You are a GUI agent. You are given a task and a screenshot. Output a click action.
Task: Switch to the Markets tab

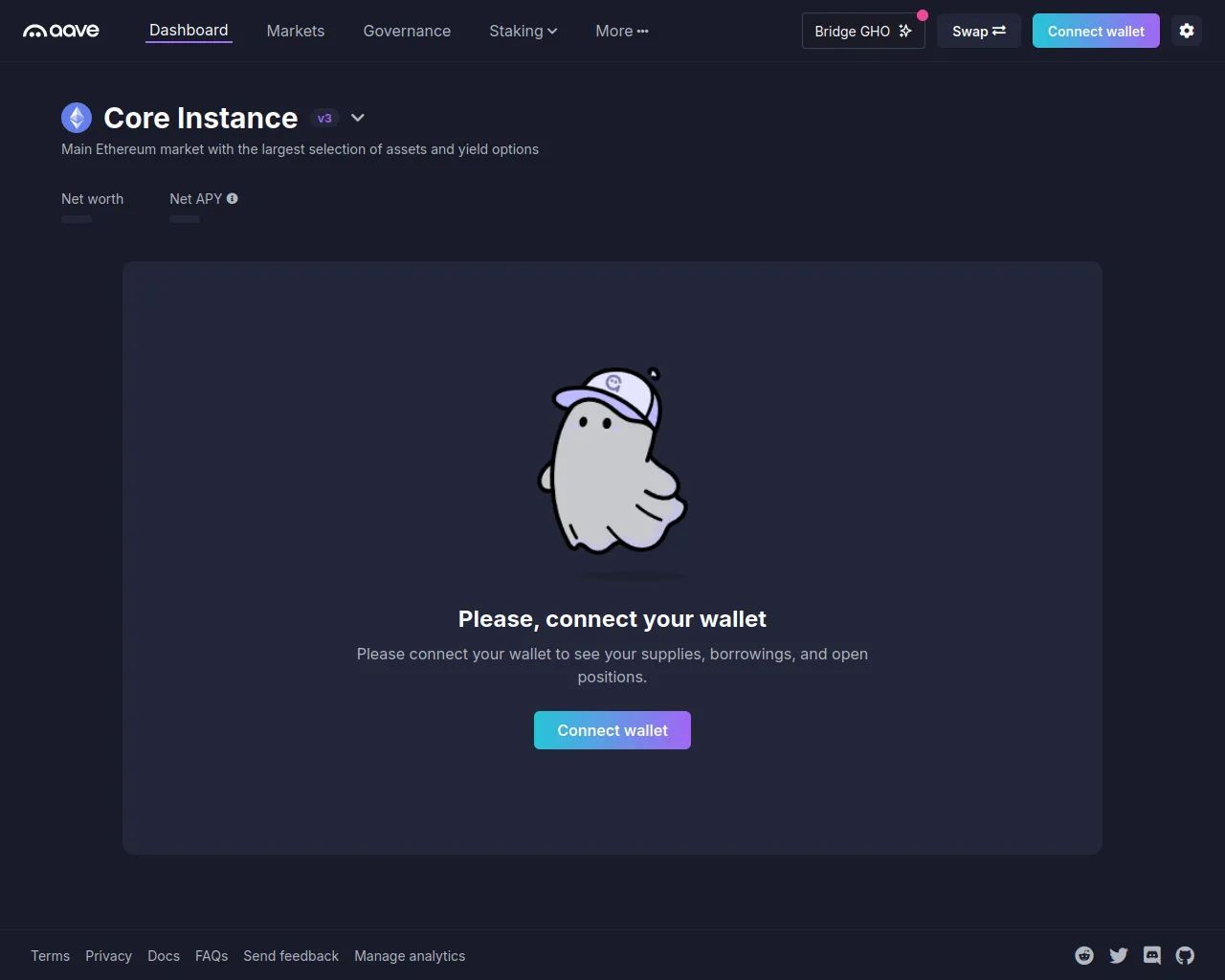click(x=296, y=31)
